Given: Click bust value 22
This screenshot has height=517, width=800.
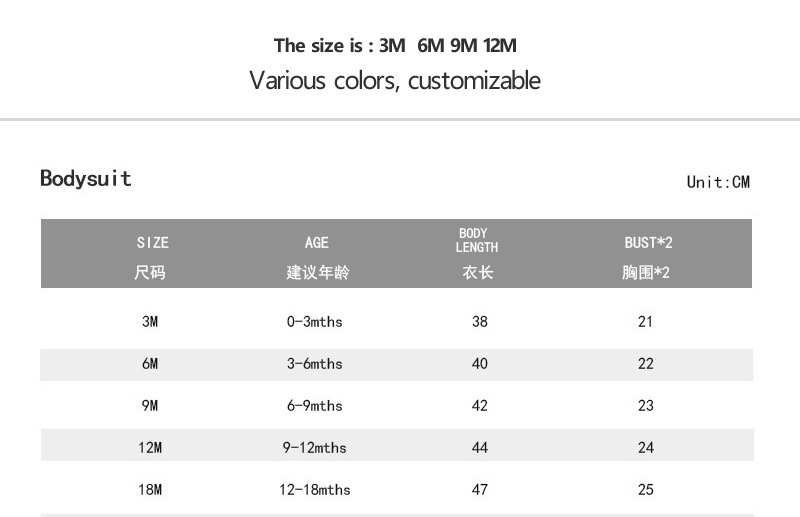Looking at the screenshot, I should pyautogui.click(x=646, y=364).
